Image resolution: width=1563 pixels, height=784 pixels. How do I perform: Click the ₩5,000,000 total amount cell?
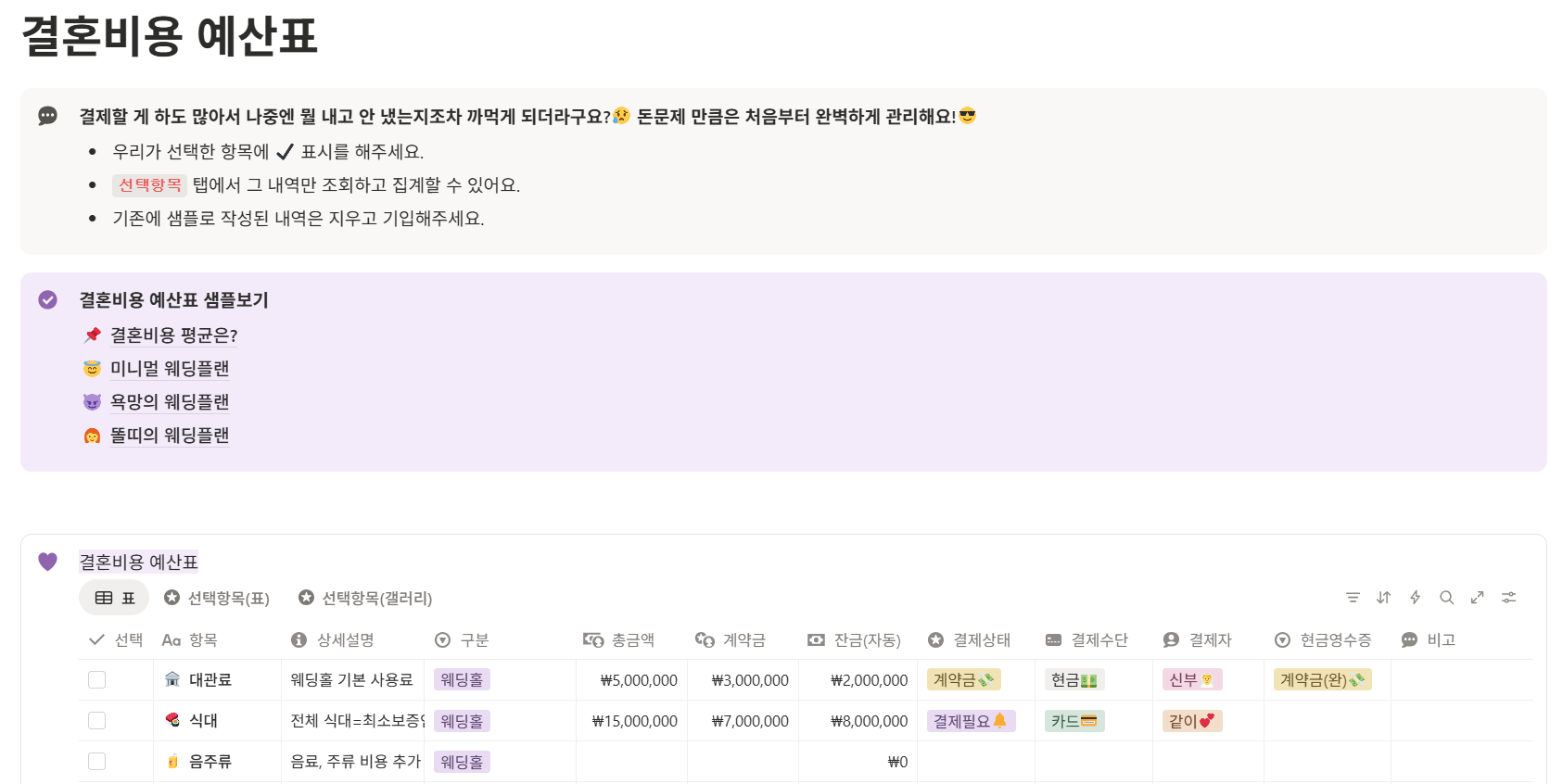[632, 679]
